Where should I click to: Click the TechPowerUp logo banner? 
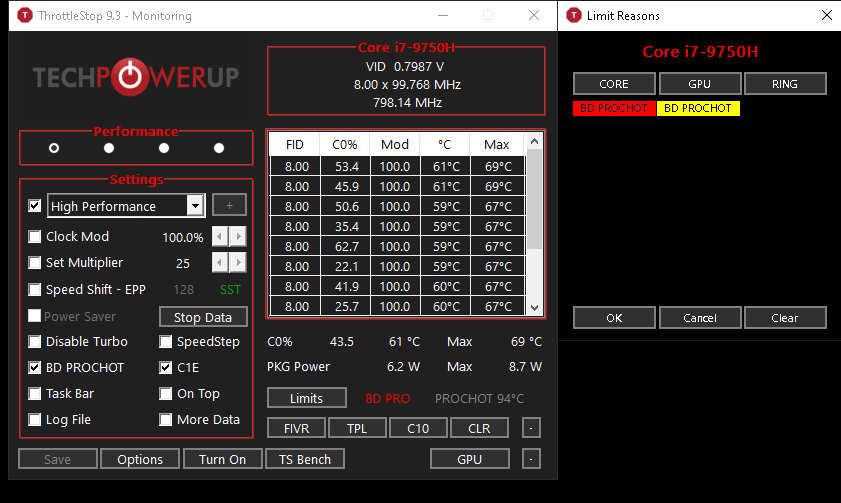(136, 77)
